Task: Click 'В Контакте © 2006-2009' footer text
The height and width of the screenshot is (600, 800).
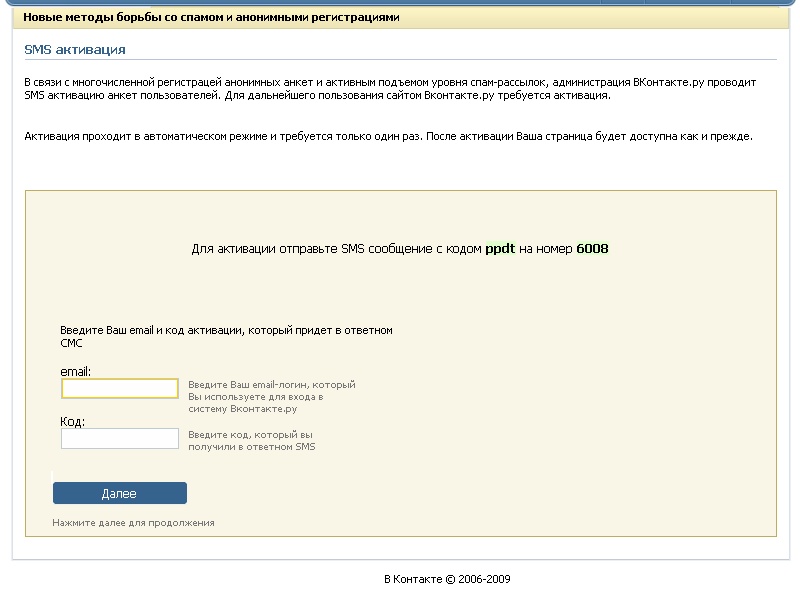Action: 447,579
